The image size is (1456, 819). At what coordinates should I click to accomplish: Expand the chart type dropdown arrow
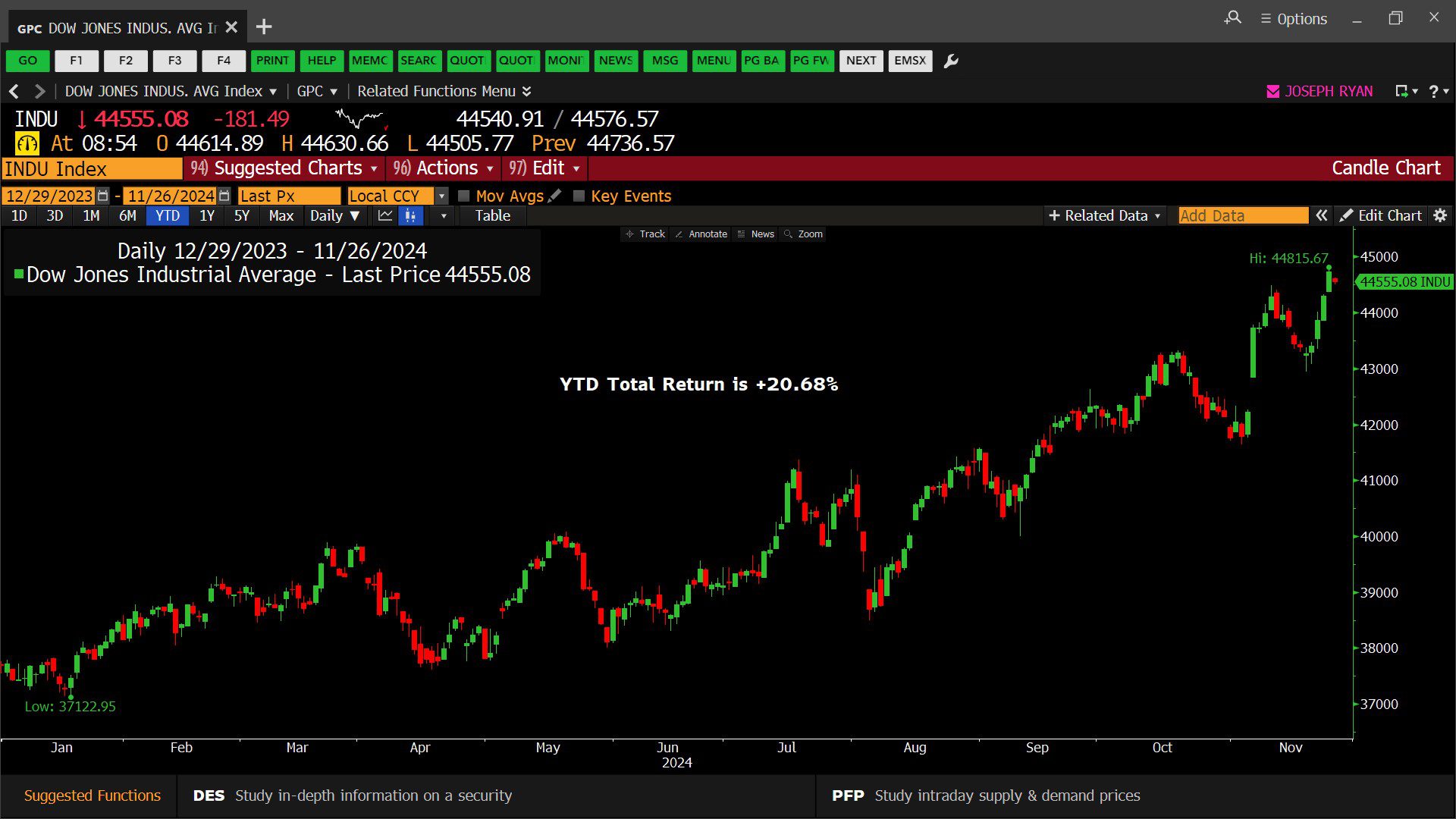point(444,216)
